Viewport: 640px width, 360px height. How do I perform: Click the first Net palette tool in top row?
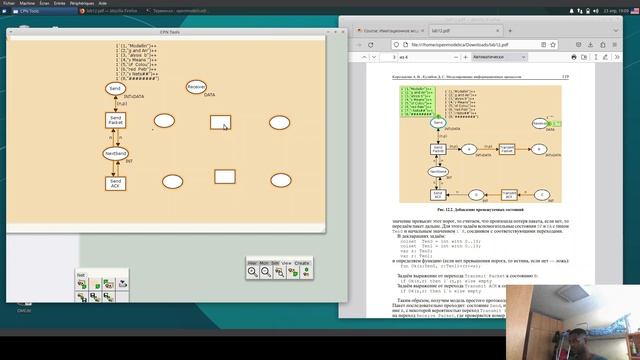(82, 284)
